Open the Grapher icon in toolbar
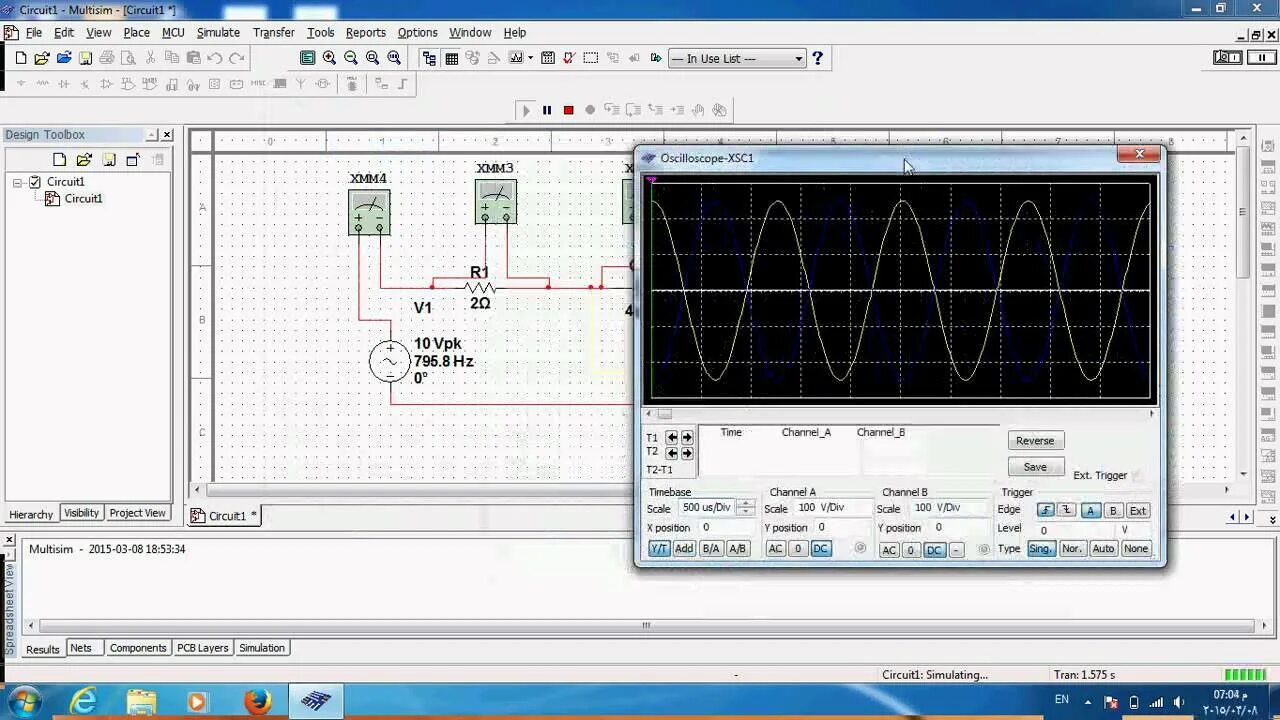 coord(516,58)
